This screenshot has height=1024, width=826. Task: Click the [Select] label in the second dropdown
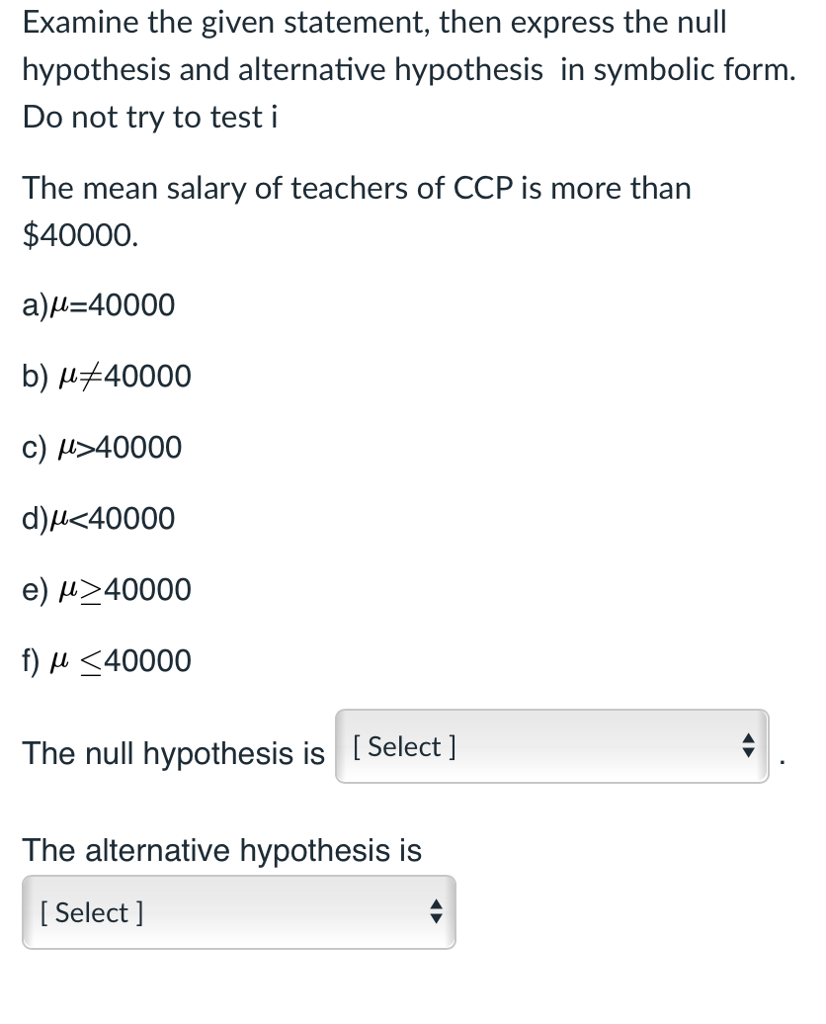pyautogui.click(x=91, y=913)
